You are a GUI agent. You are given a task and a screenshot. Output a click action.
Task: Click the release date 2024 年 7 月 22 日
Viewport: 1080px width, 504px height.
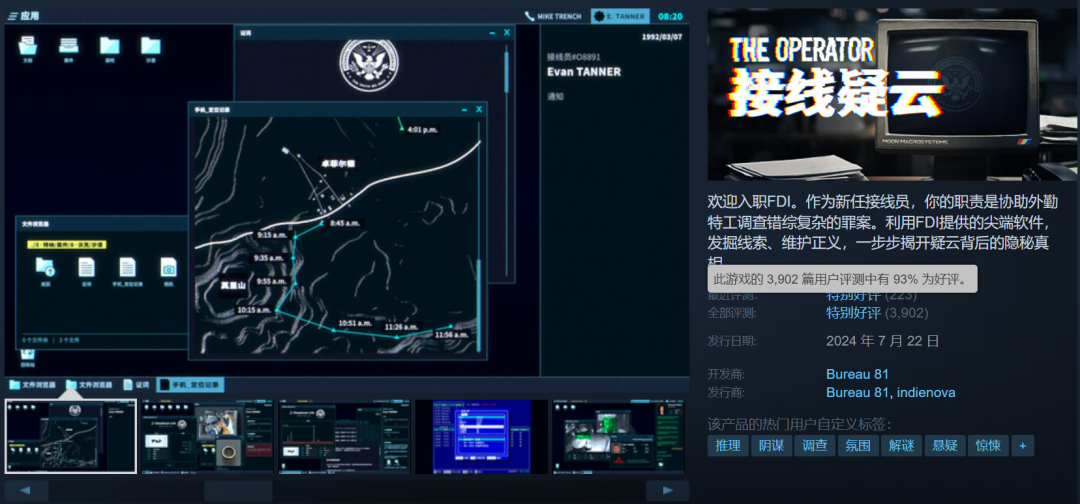(x=883, y=340)
